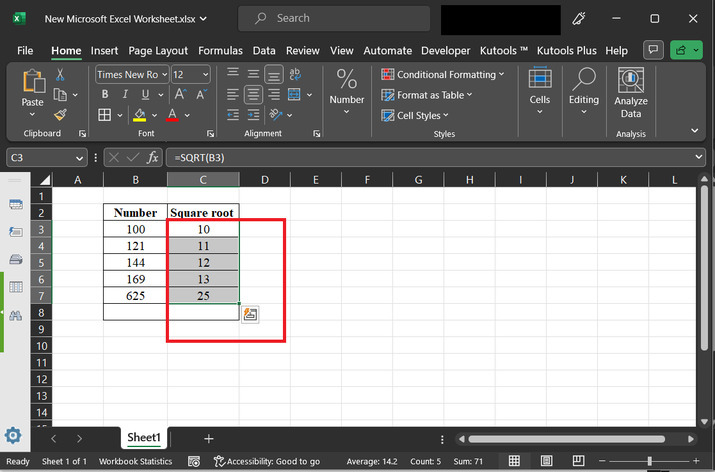Click the Paste Options smart tag
Image resolution: width=715 pixels, height=472 pixels.
250,314
